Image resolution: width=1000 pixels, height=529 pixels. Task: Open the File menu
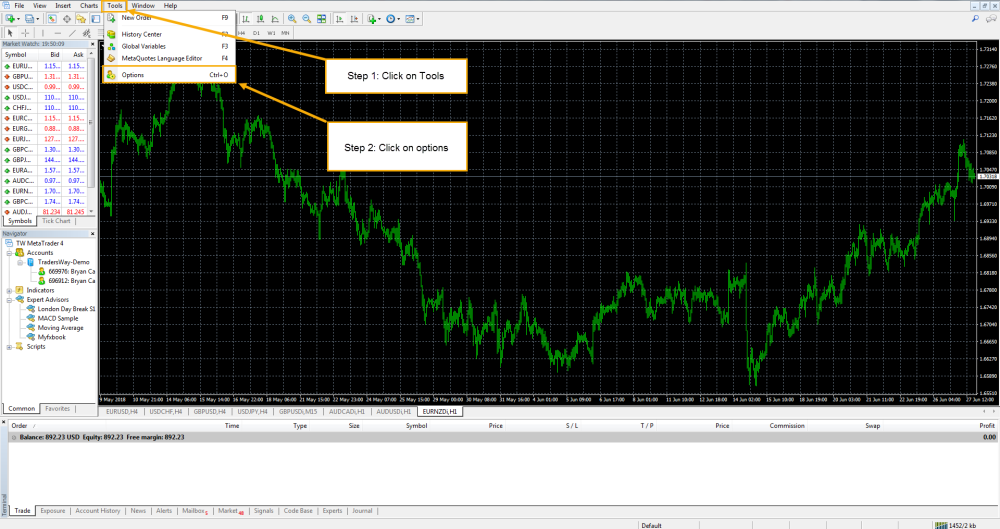(x=19, y=6)
